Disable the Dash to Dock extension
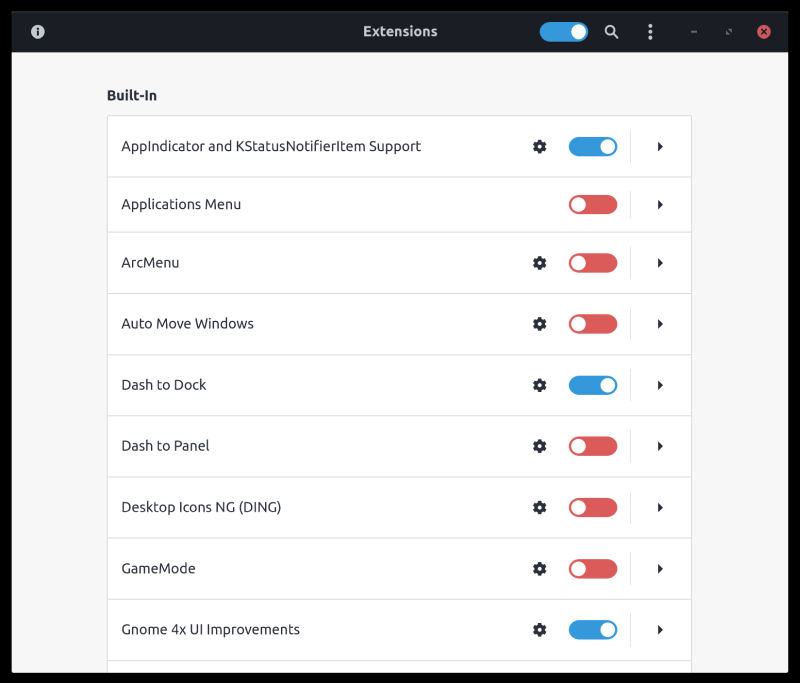Viewport: 800px width, 683px height. pyautogui.click(x=593, y=385)
